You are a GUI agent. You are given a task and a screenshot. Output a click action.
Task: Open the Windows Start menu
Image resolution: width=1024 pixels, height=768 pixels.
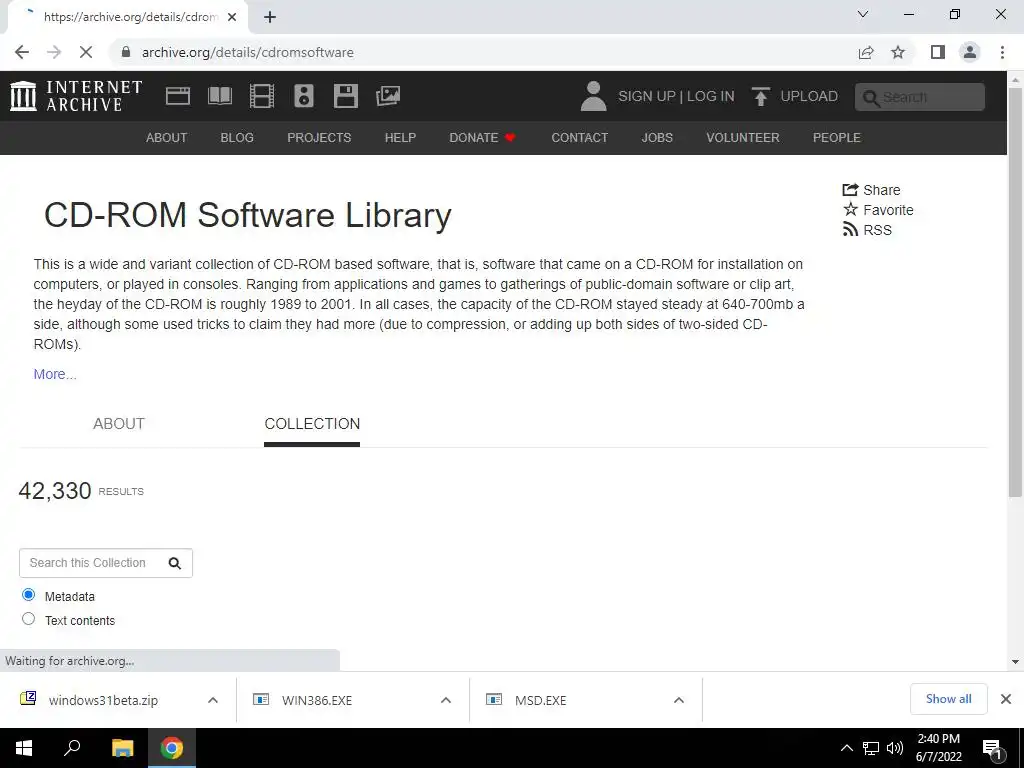tap(24, 748)
